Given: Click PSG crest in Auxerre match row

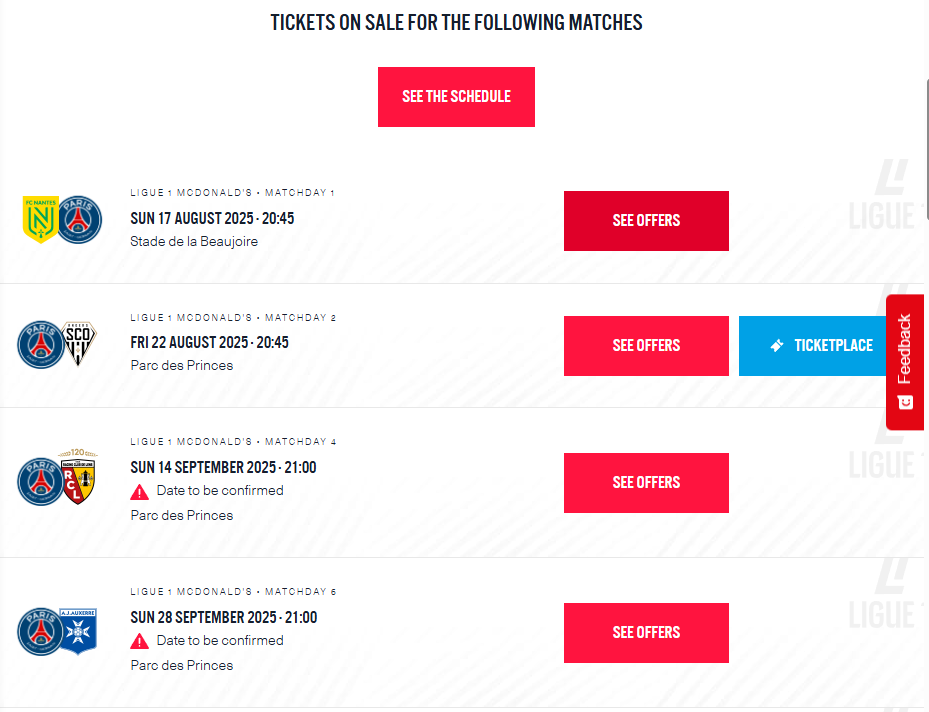Looking at the screenshot, I should tap(40, 631).
